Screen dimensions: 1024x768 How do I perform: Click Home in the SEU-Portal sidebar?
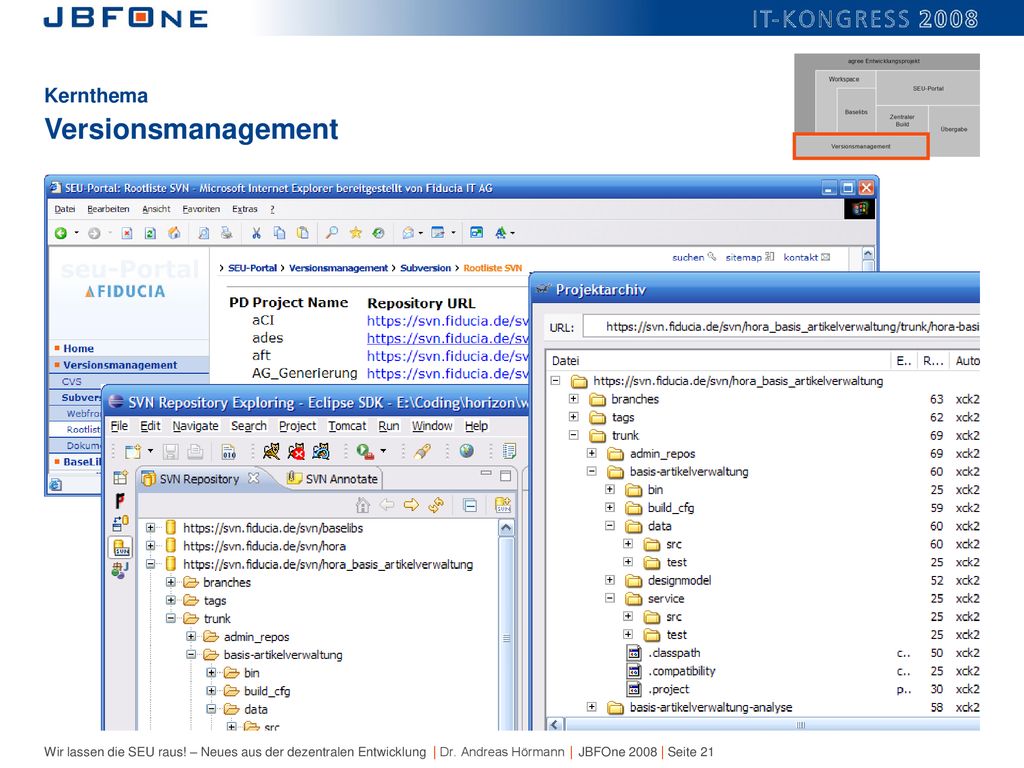coord(78,348)
